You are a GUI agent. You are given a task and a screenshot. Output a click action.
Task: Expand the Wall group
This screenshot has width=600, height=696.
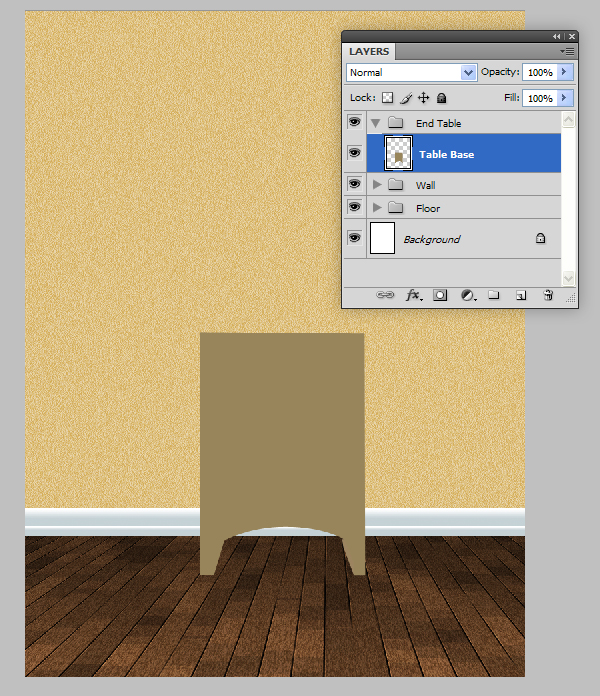pyautogui.click(x=377, y=185)
